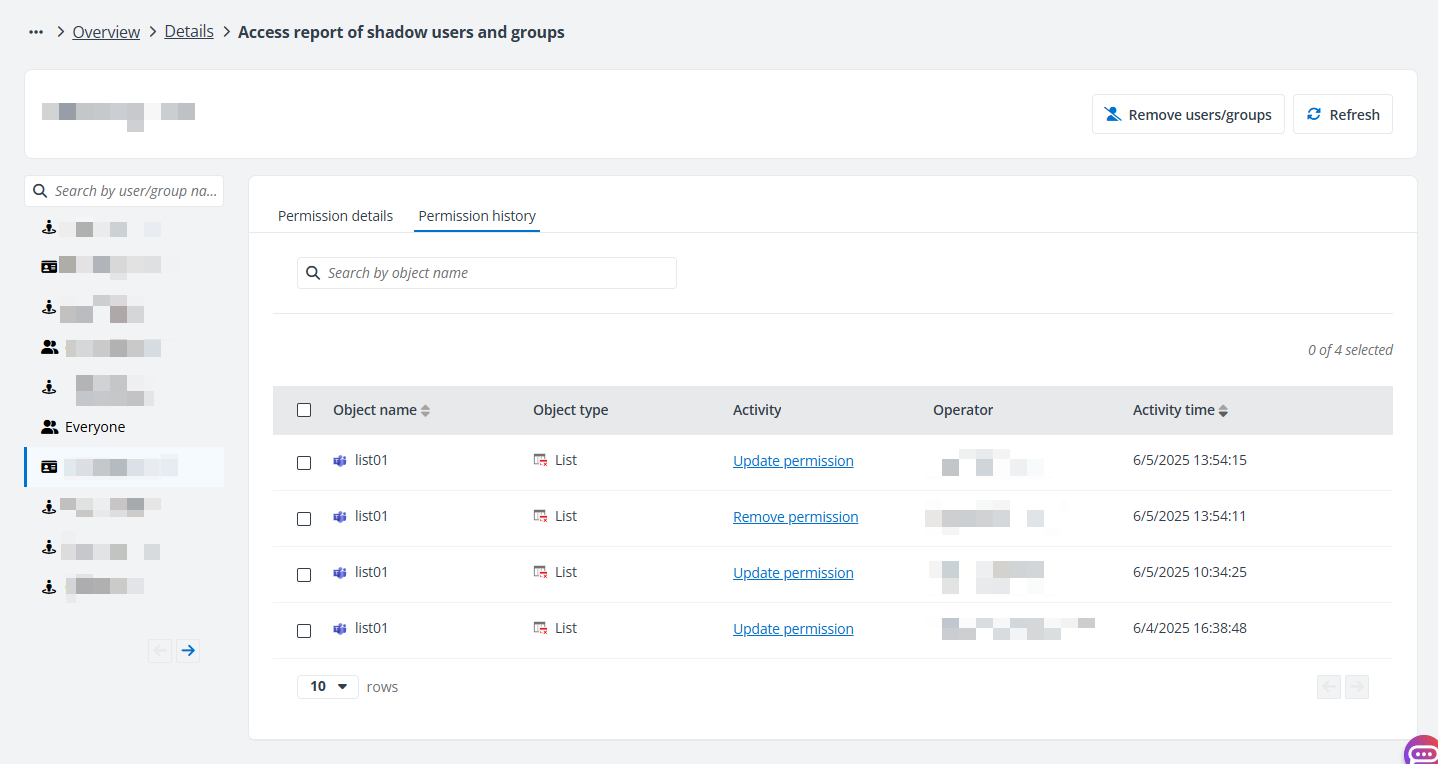The image size is (1438, 764).
Task: Click the List type icon in first row
Action: (x=540, y=459)
